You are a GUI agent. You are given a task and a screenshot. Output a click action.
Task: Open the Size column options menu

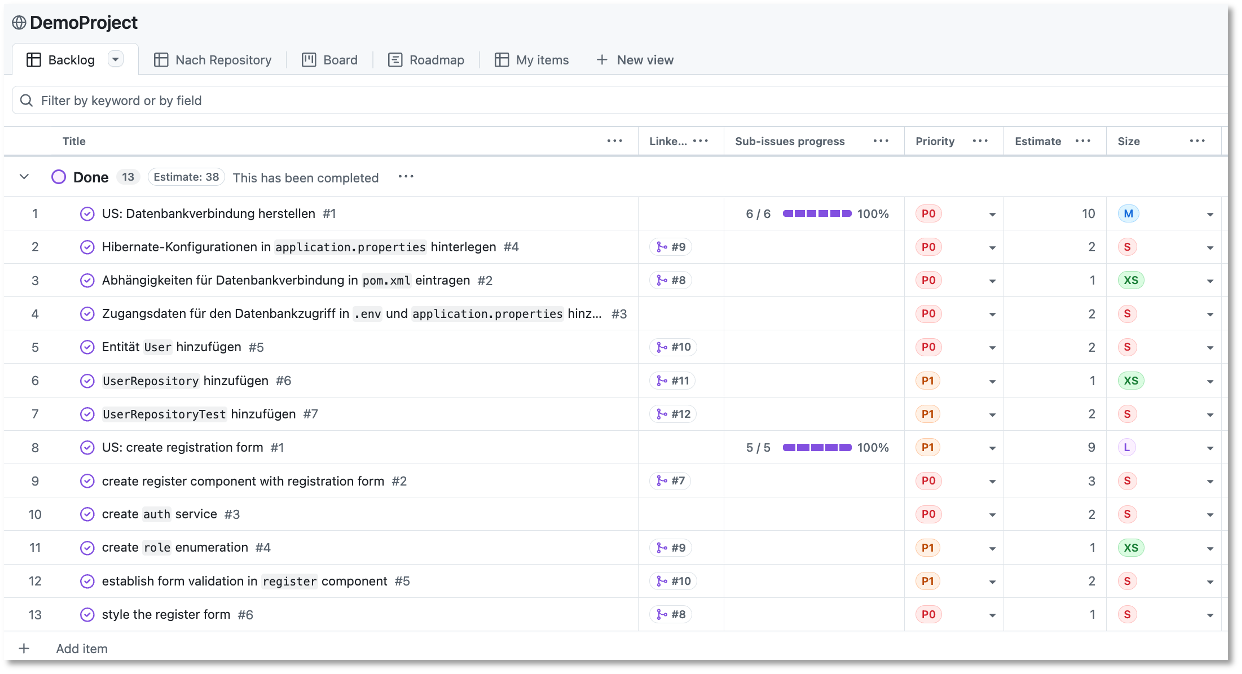click(x=1197, y=141)
